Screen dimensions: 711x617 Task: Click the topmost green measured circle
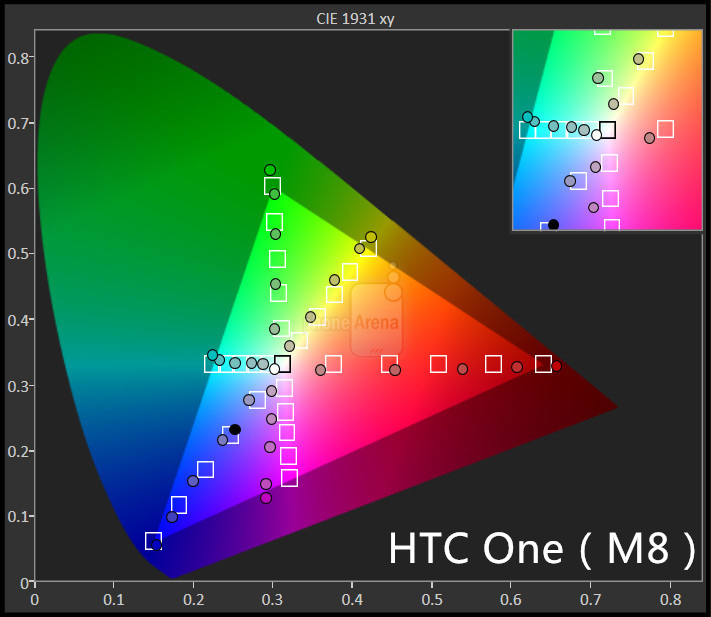coord(269,170)
